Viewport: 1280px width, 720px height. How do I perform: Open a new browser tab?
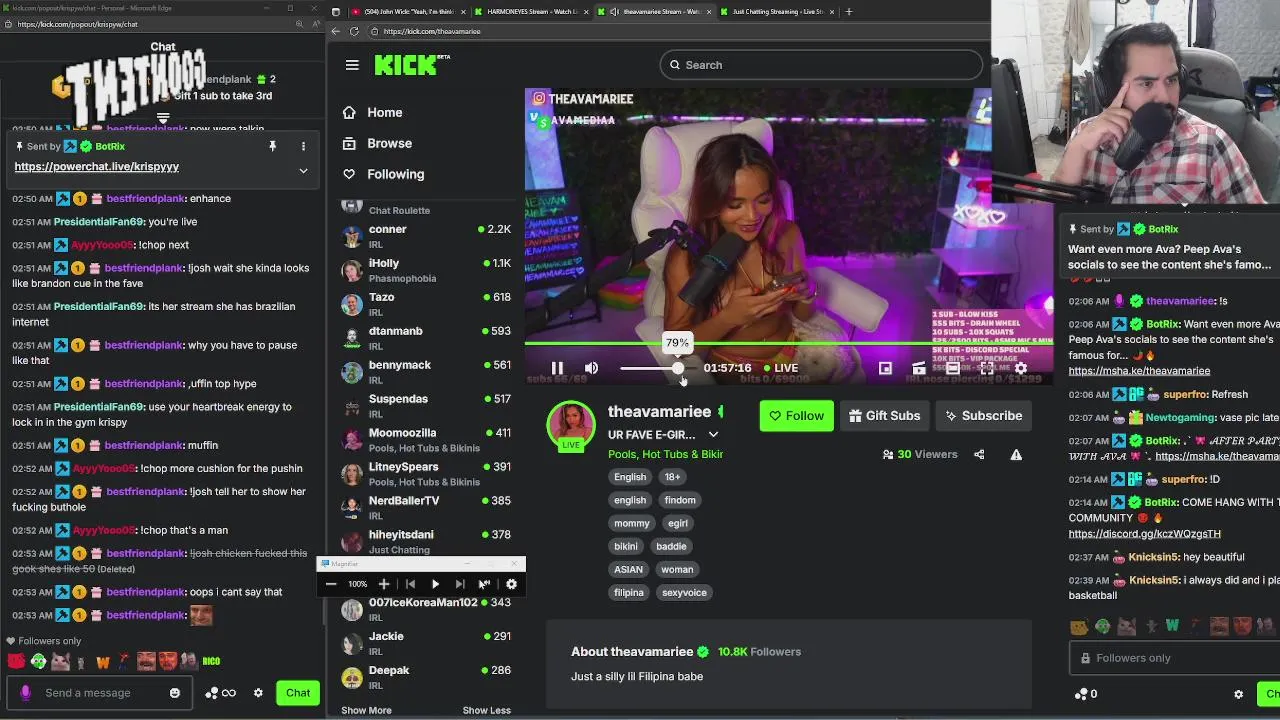[x=849, y=12]
